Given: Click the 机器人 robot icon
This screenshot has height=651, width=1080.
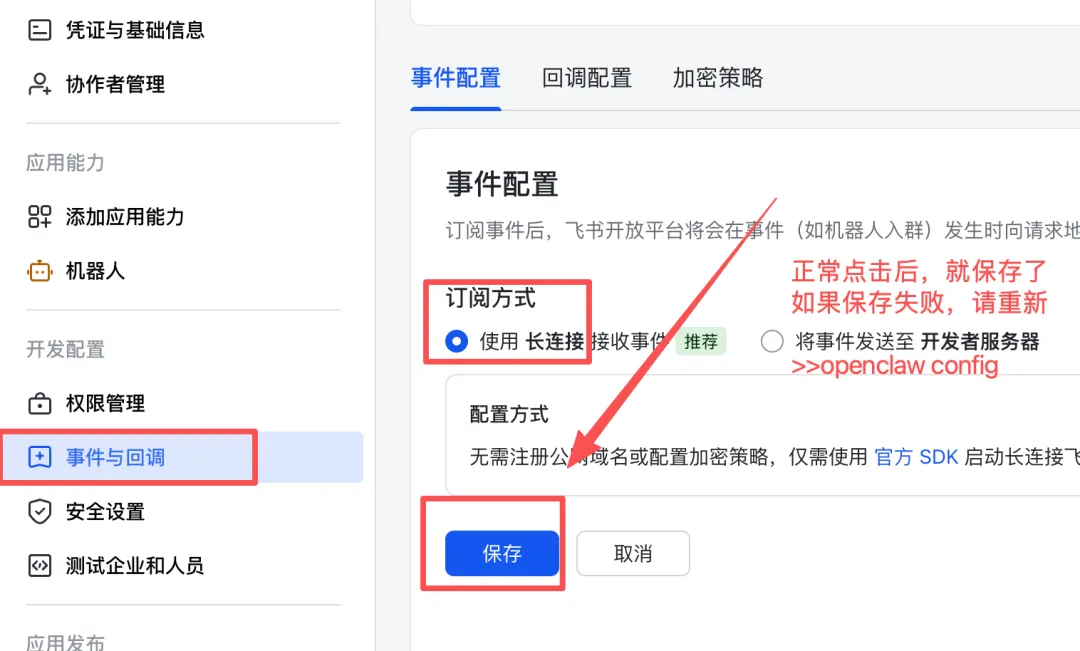Looking at the screenshot, I should 39,271.
